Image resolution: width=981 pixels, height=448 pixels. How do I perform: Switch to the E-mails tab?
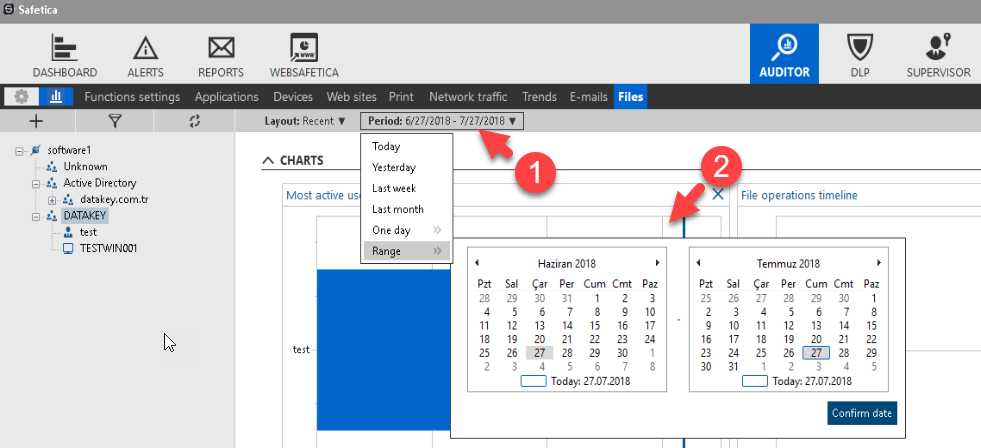click(x=588, y=97)
